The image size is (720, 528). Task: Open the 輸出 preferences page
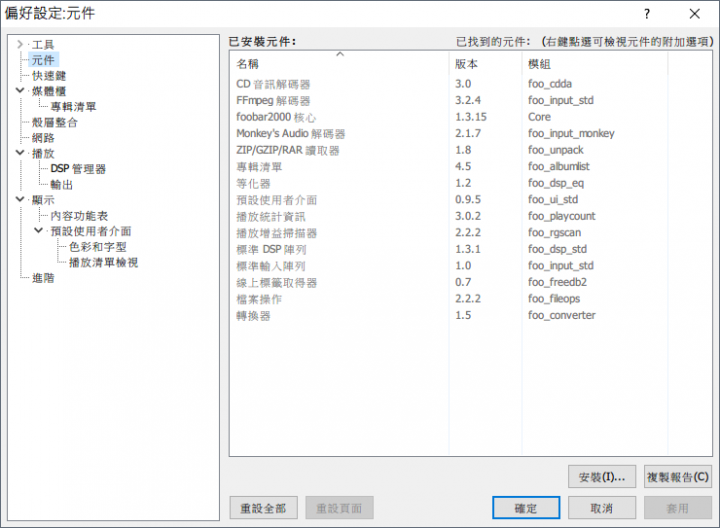(62, 185)
